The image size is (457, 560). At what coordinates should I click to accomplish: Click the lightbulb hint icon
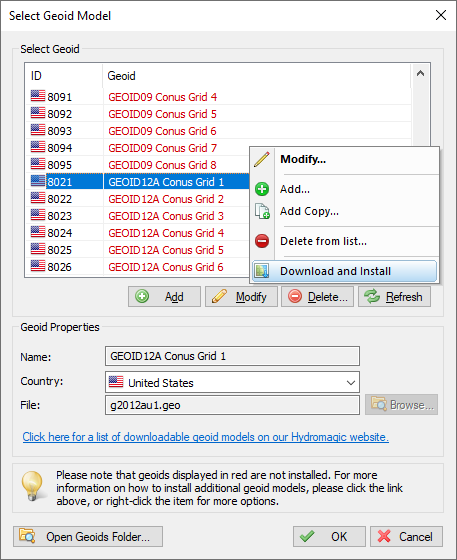(33, 486)
